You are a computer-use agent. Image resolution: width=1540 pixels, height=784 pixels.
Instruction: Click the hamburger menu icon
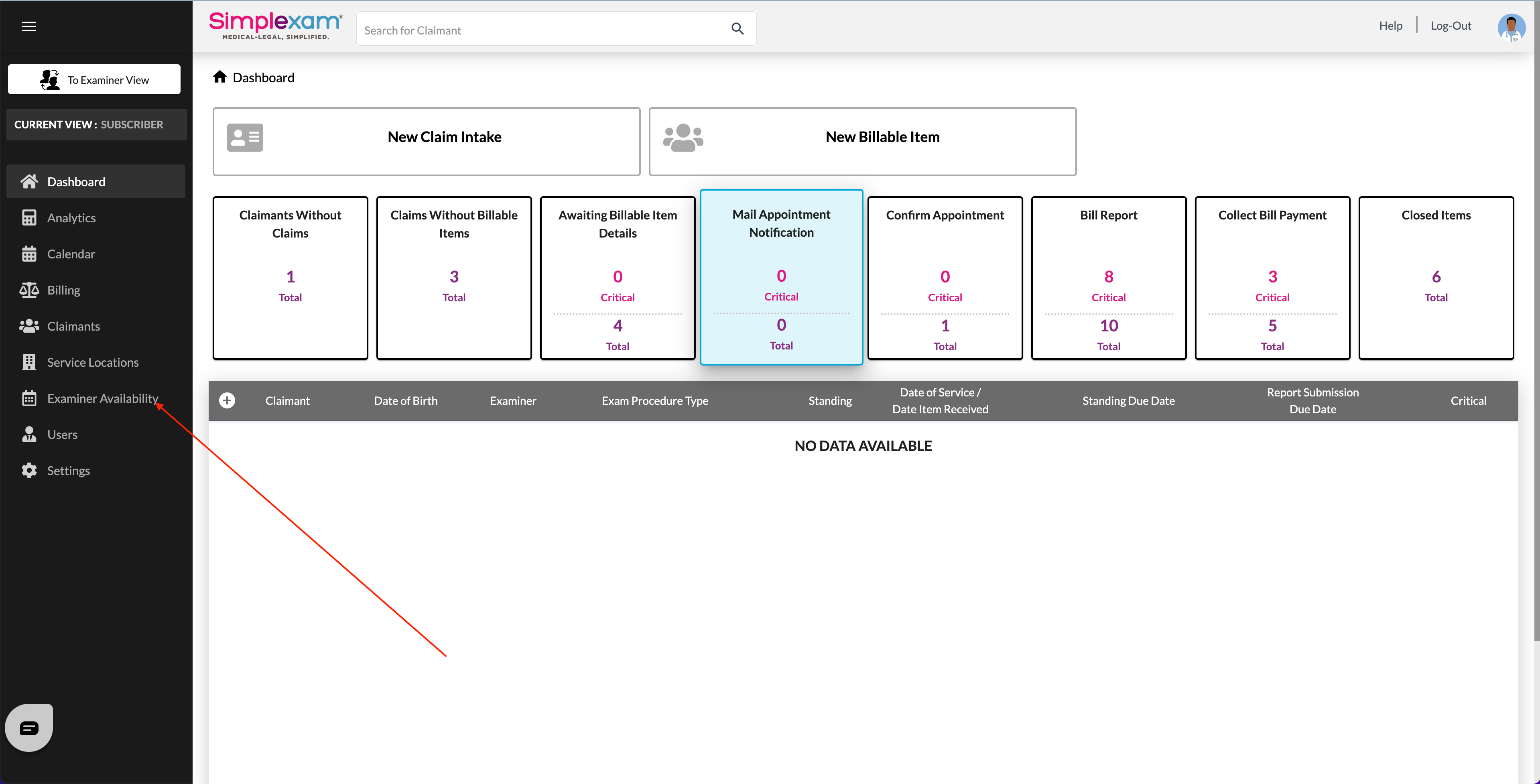point(29,26)
